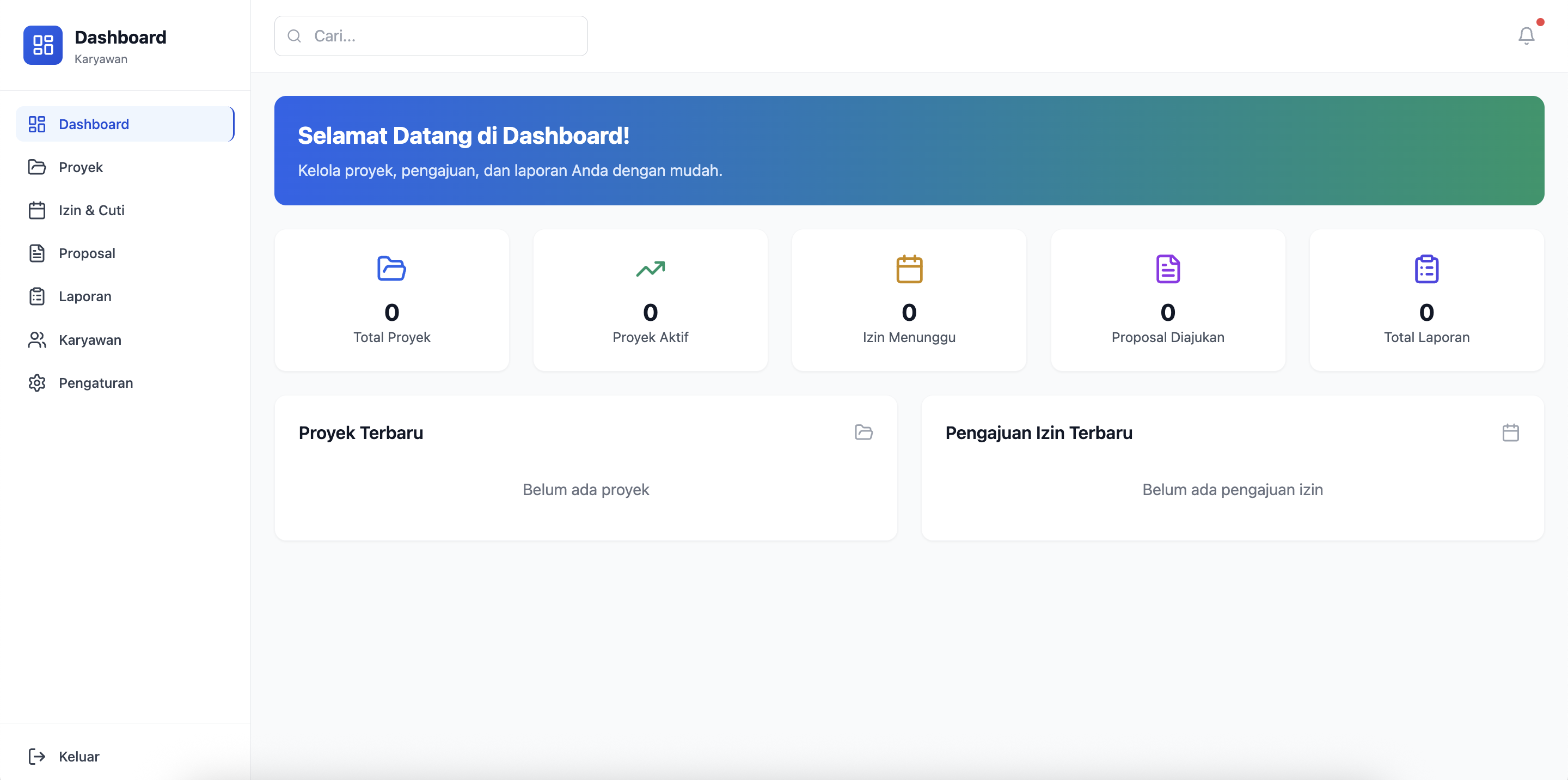Click the 0 count above Total Laporan
The image size is (1568, 780).
[x=1427, y=312]
